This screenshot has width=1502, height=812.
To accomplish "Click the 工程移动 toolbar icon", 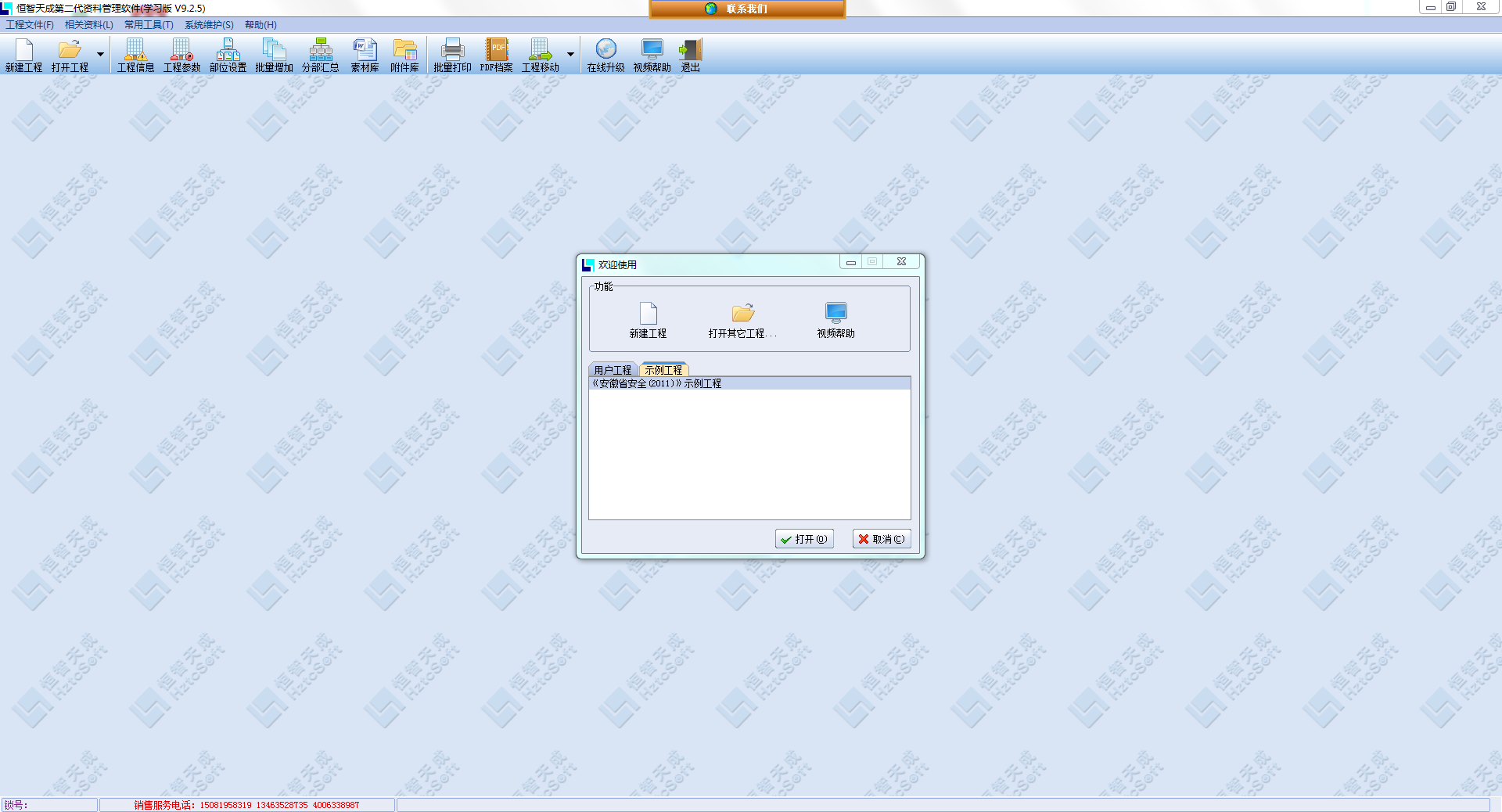I will point(541,56).
